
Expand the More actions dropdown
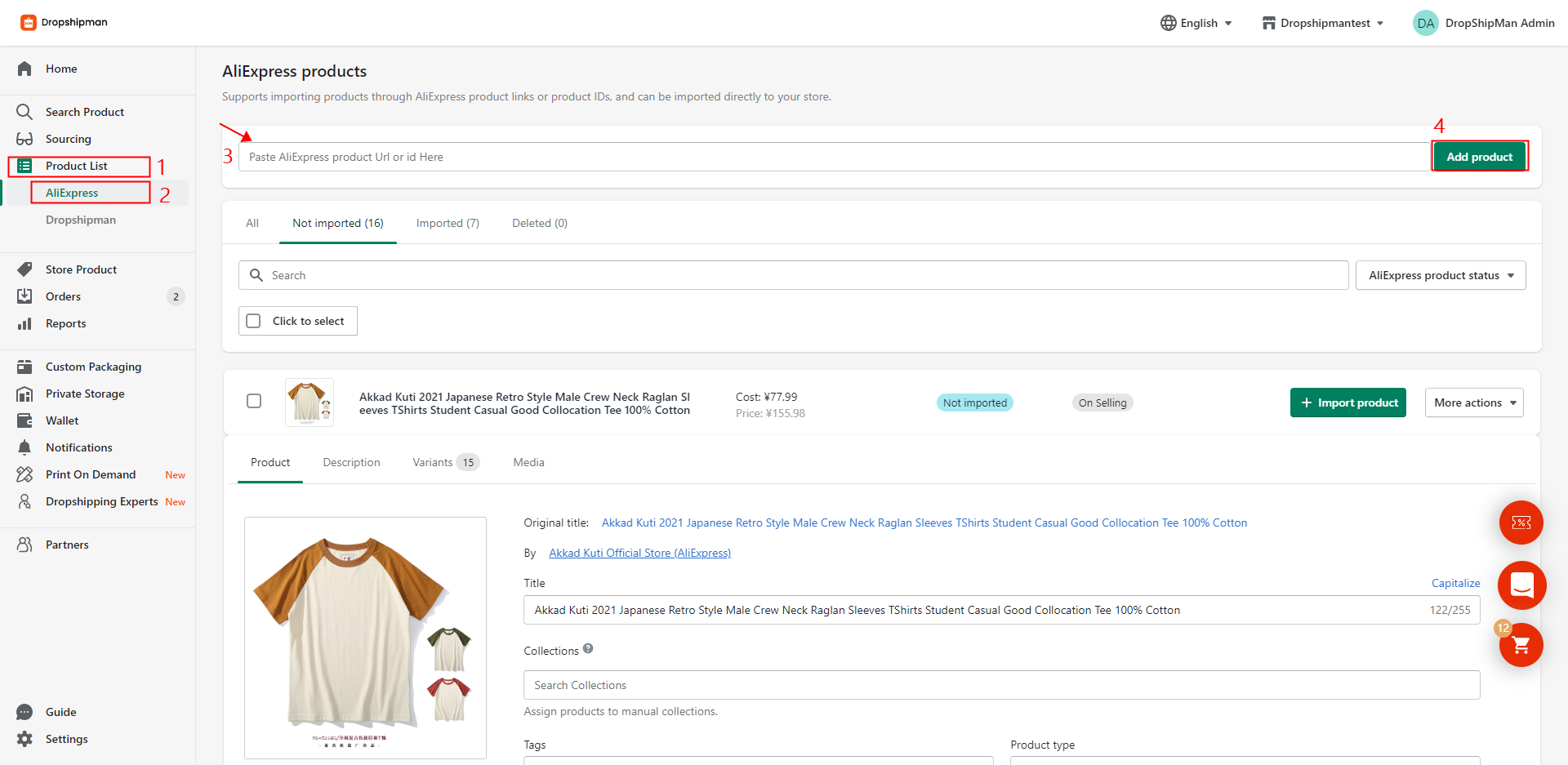point(1474,403)
